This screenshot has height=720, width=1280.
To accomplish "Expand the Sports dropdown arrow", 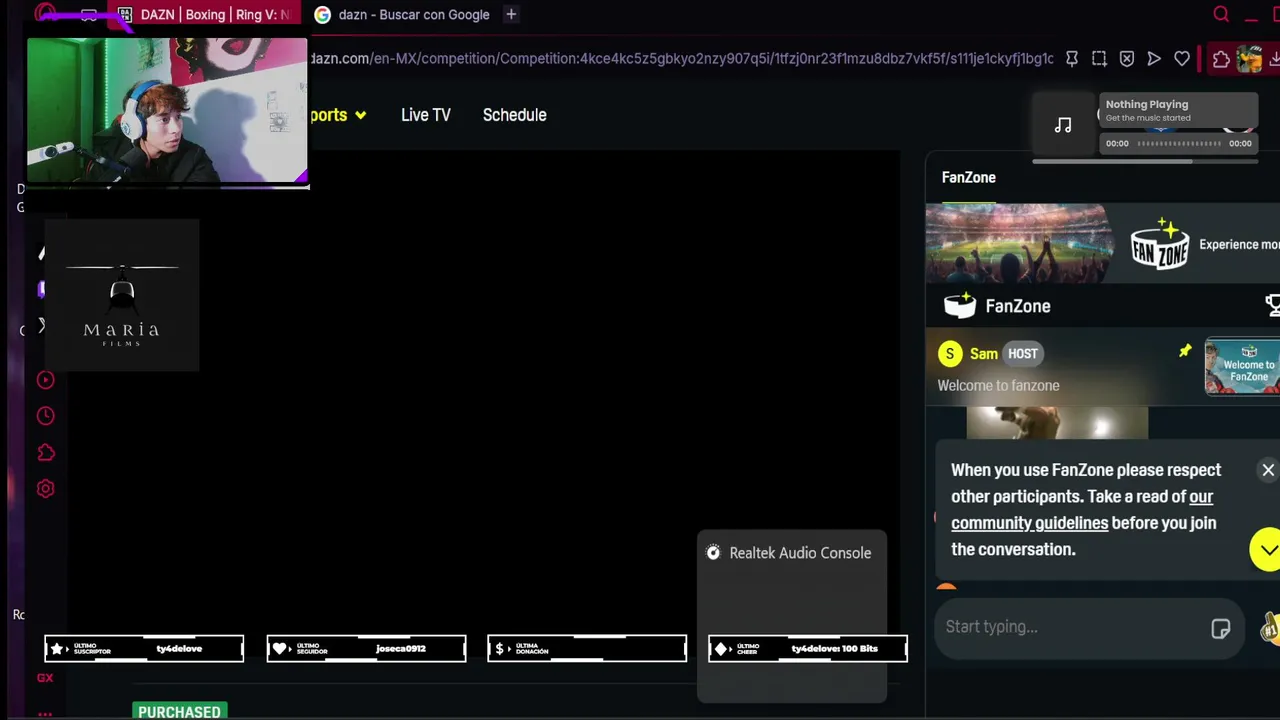I will click(360, 115).
